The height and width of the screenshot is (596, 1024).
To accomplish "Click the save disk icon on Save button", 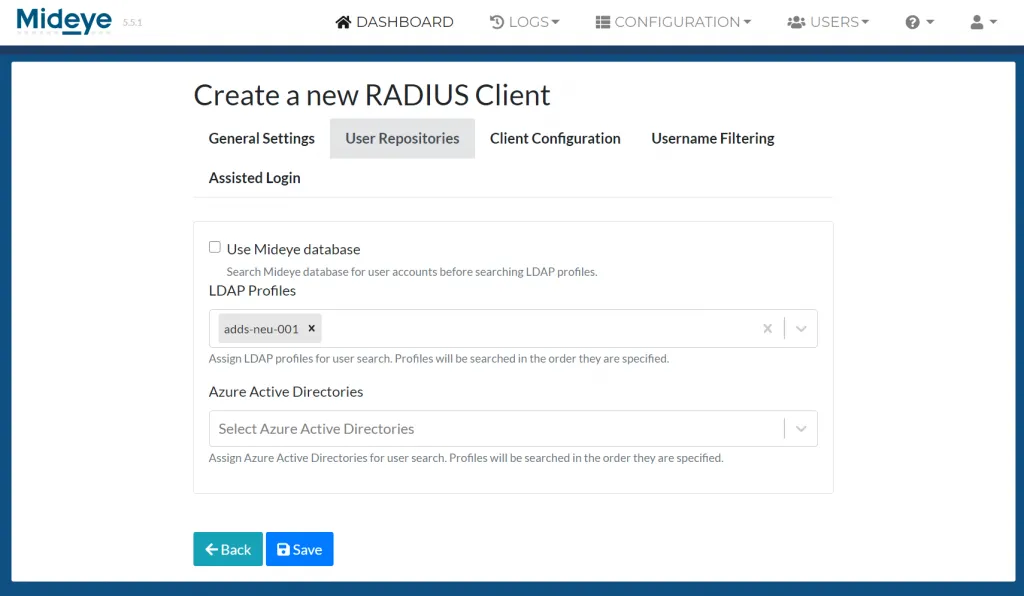I will pos(283,549).
